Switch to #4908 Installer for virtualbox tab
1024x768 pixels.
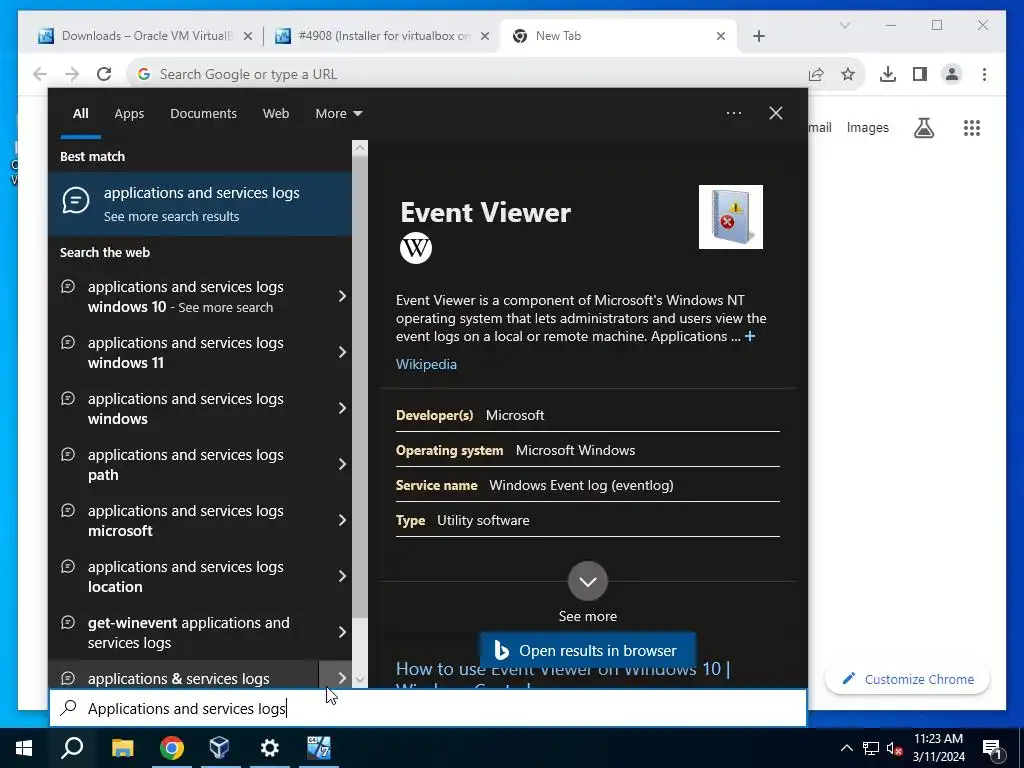[x=382, y=36]
